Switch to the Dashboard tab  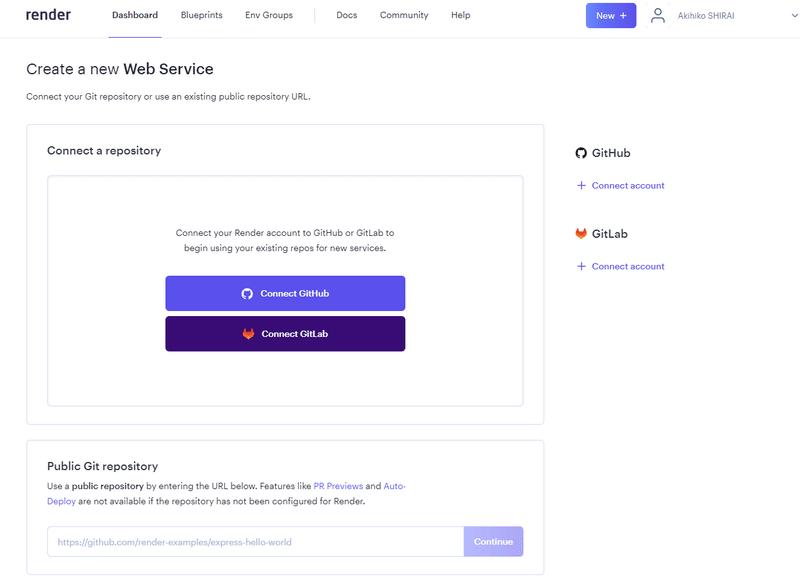135,16
